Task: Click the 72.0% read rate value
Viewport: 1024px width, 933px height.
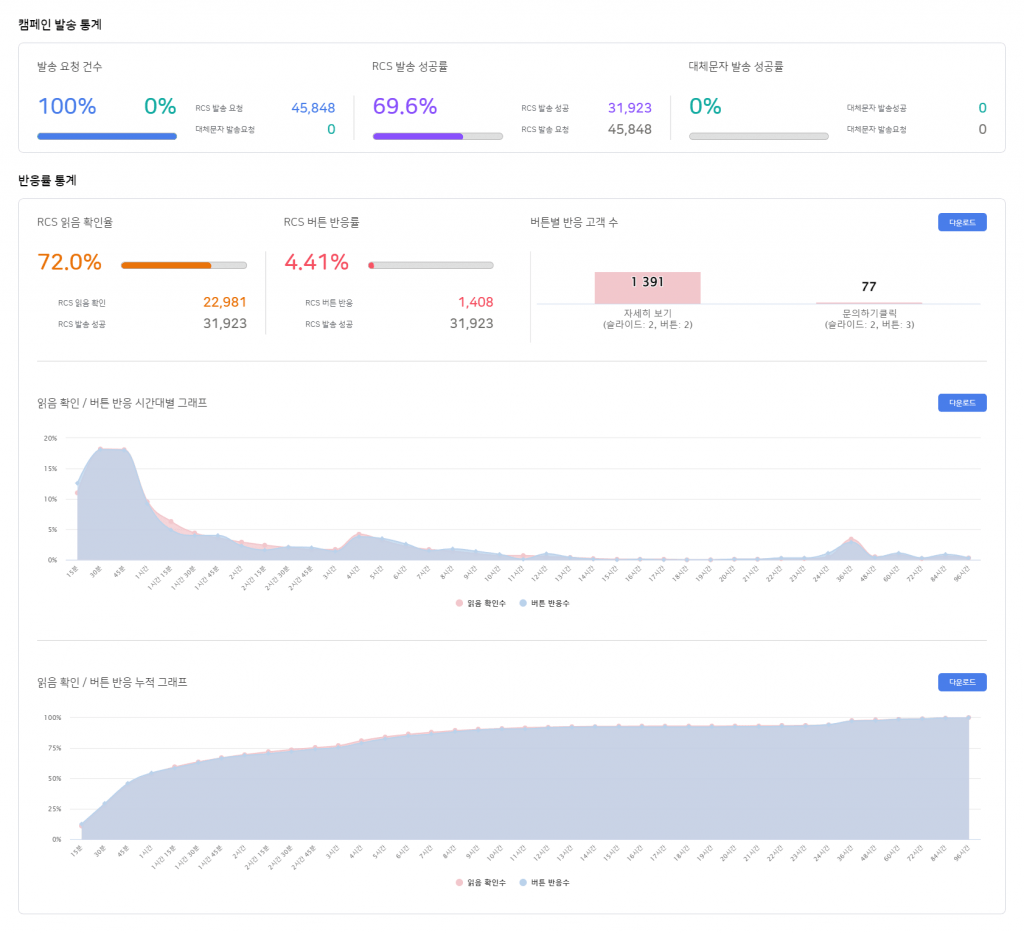Action: [69, 263]
